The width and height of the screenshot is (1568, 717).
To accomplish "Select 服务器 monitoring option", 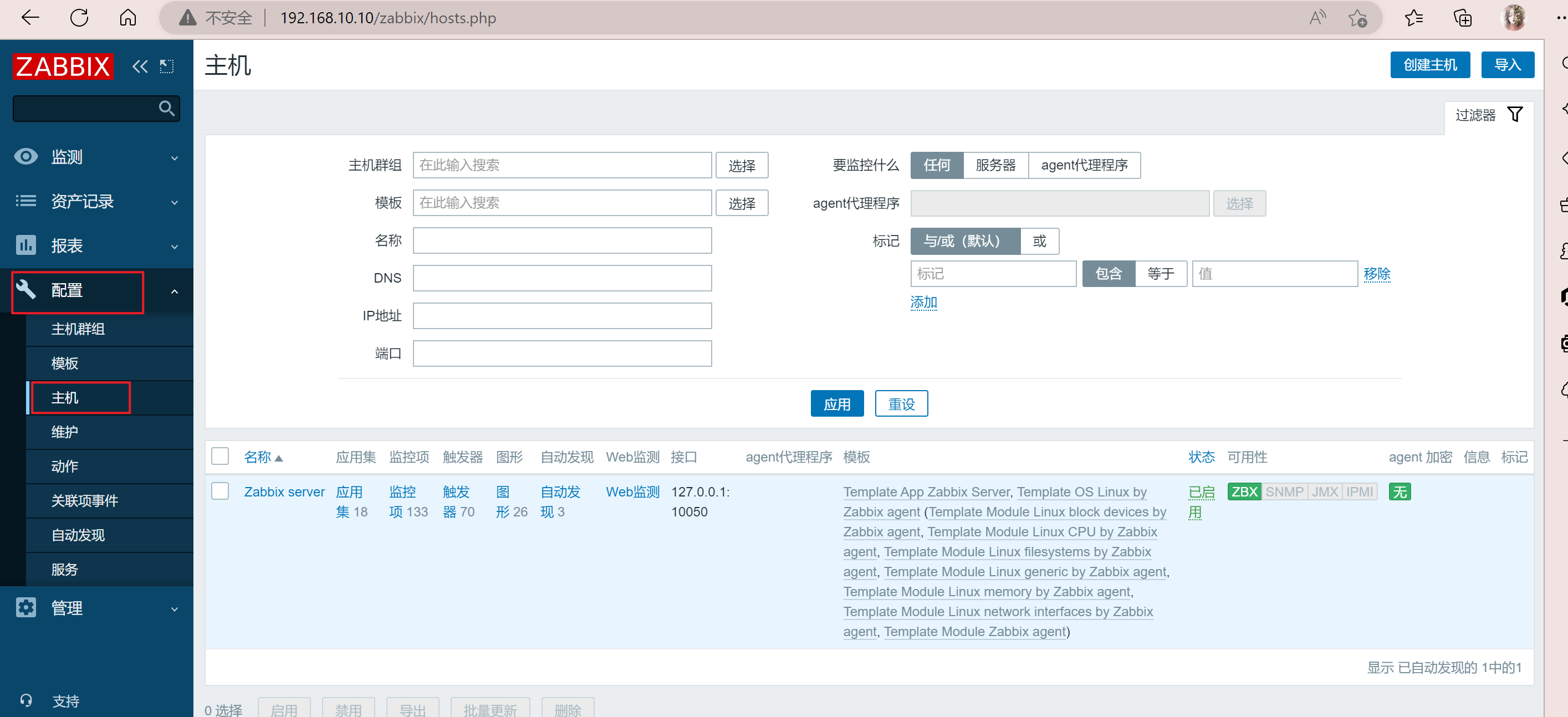I will (x=996, y=165).
